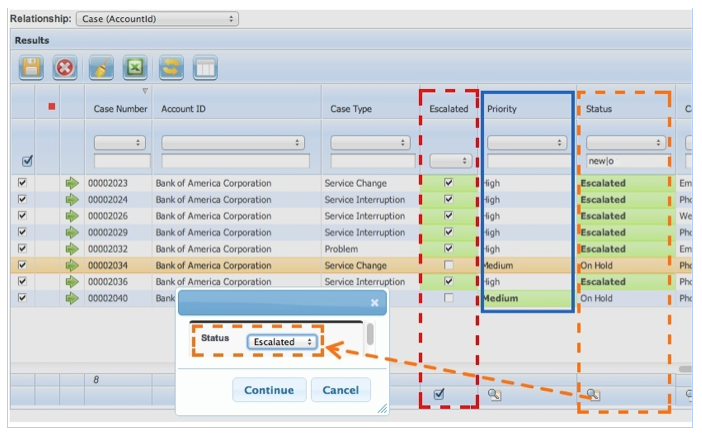Open the Status filter operator dropdown
702x437 pixels.
pyautogui.click(x=626, y=143)
